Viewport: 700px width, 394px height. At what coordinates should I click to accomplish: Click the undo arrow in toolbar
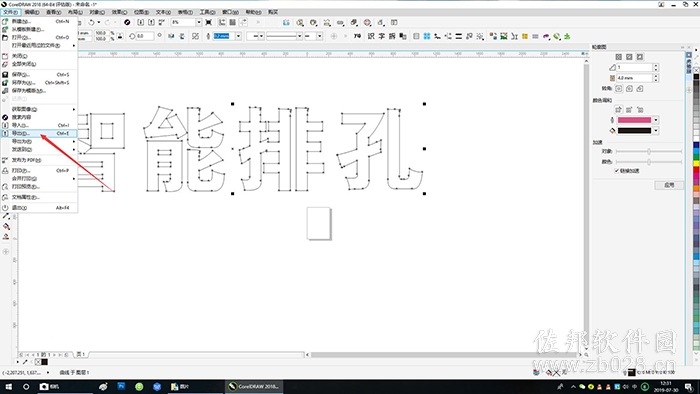(92, 22)
